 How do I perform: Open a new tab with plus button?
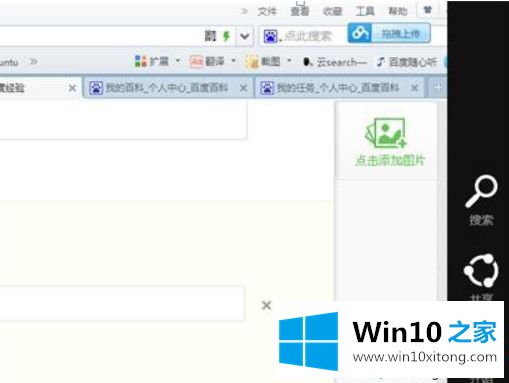click(x=438, y=88)
